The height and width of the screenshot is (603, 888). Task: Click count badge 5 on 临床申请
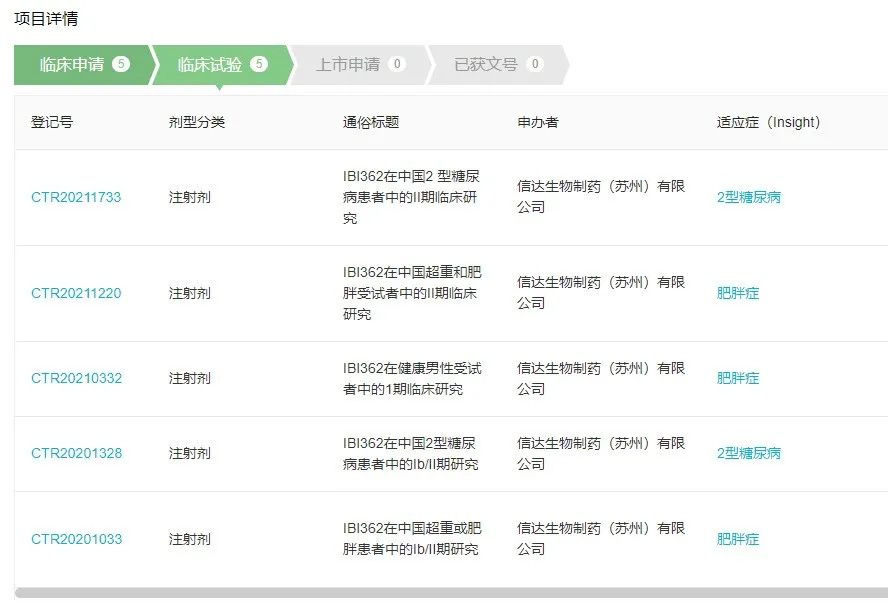point(121,65)
